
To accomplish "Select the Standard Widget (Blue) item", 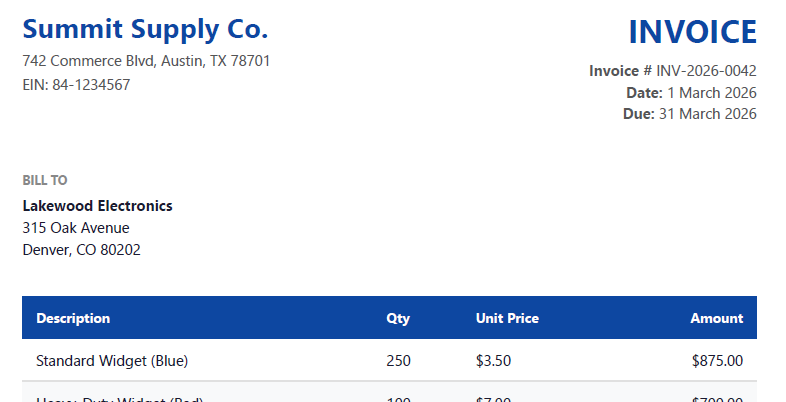I will tap(112, 360).
